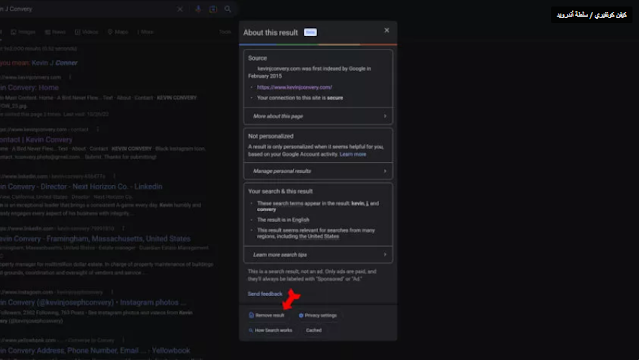Open the Images search tab
The image size is (639, 360).
click(23, 32)
